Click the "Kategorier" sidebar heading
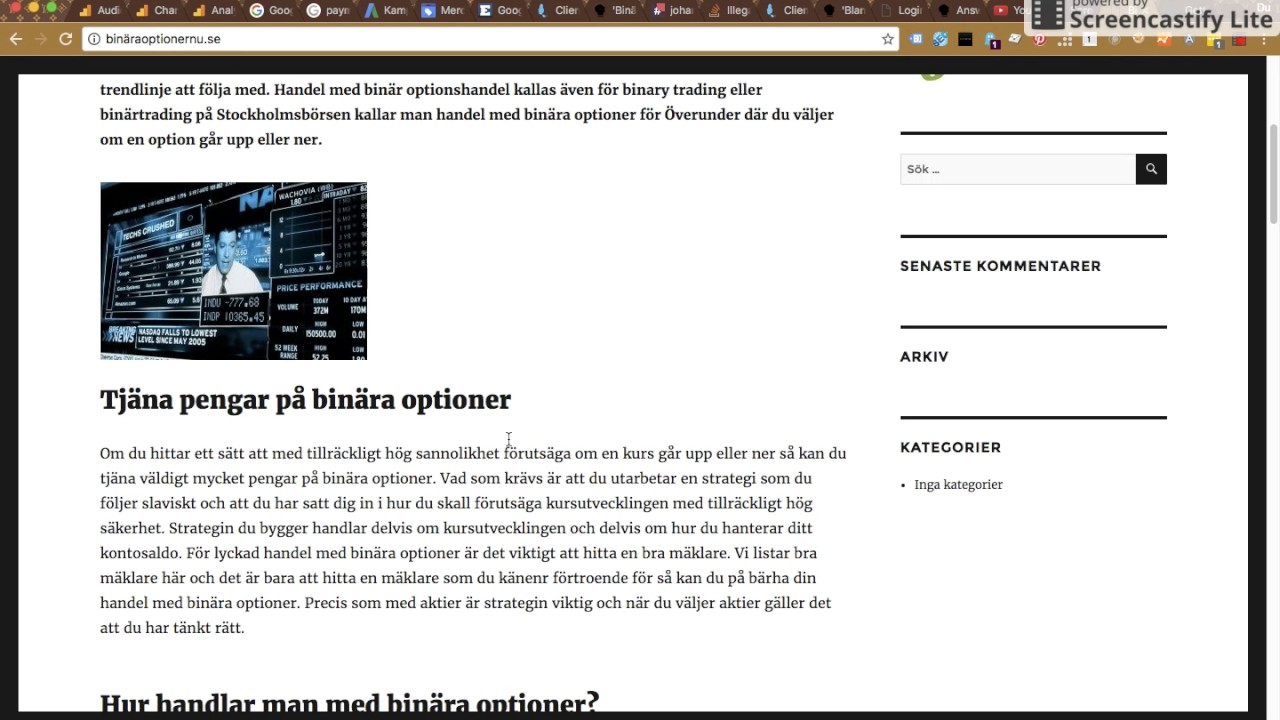1280x720 pixels. pyautogui.click(x=950, y=447)
